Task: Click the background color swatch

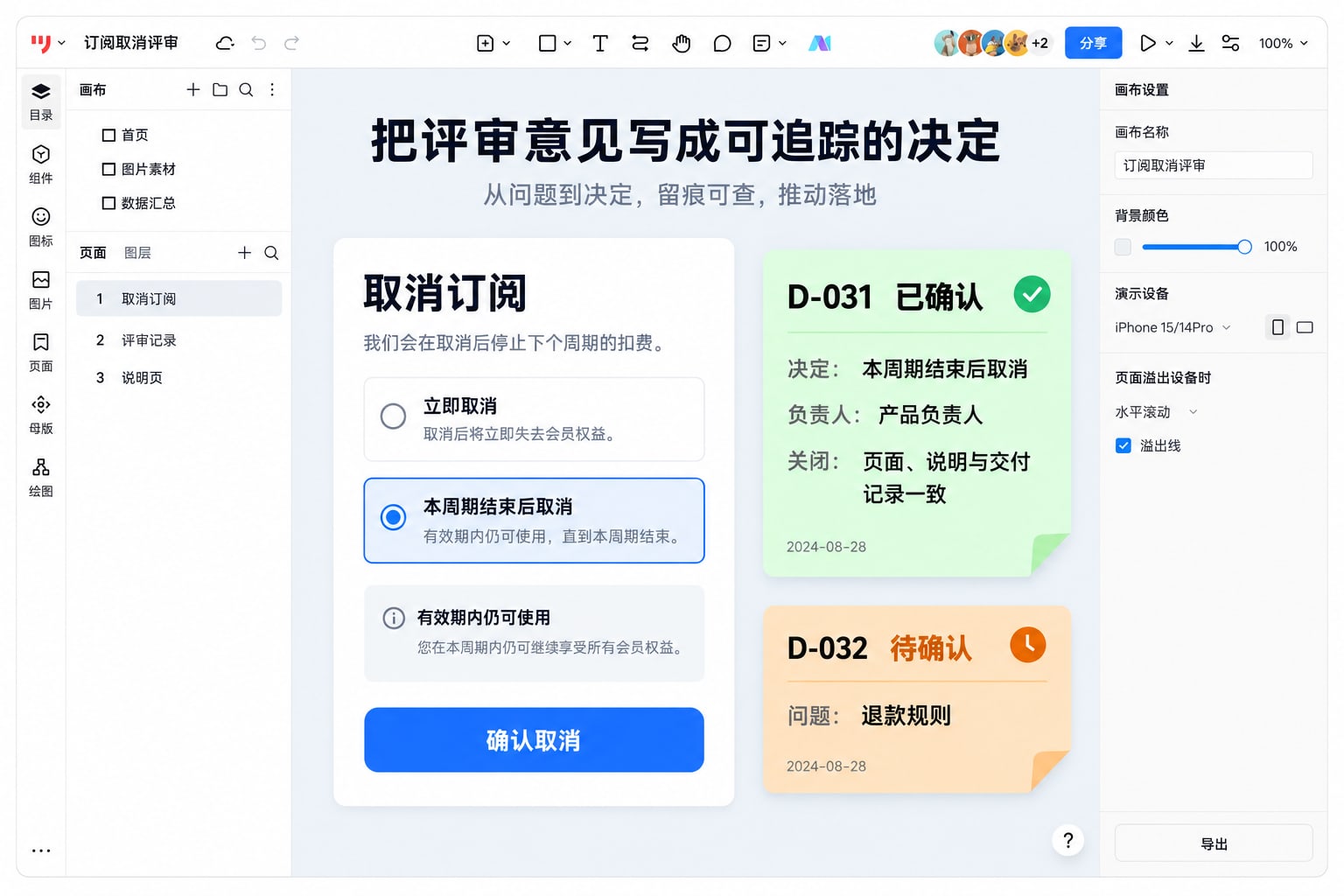Action: [1123, 247]
